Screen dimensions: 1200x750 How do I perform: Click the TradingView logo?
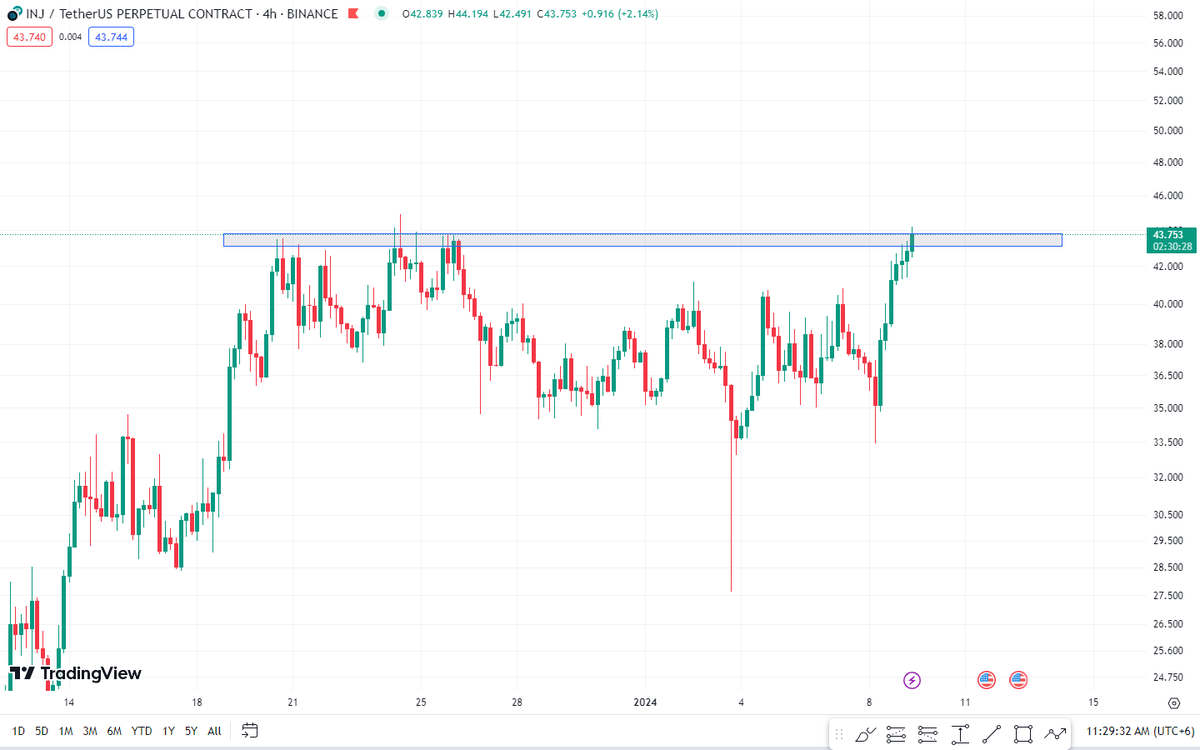[75, 674]
